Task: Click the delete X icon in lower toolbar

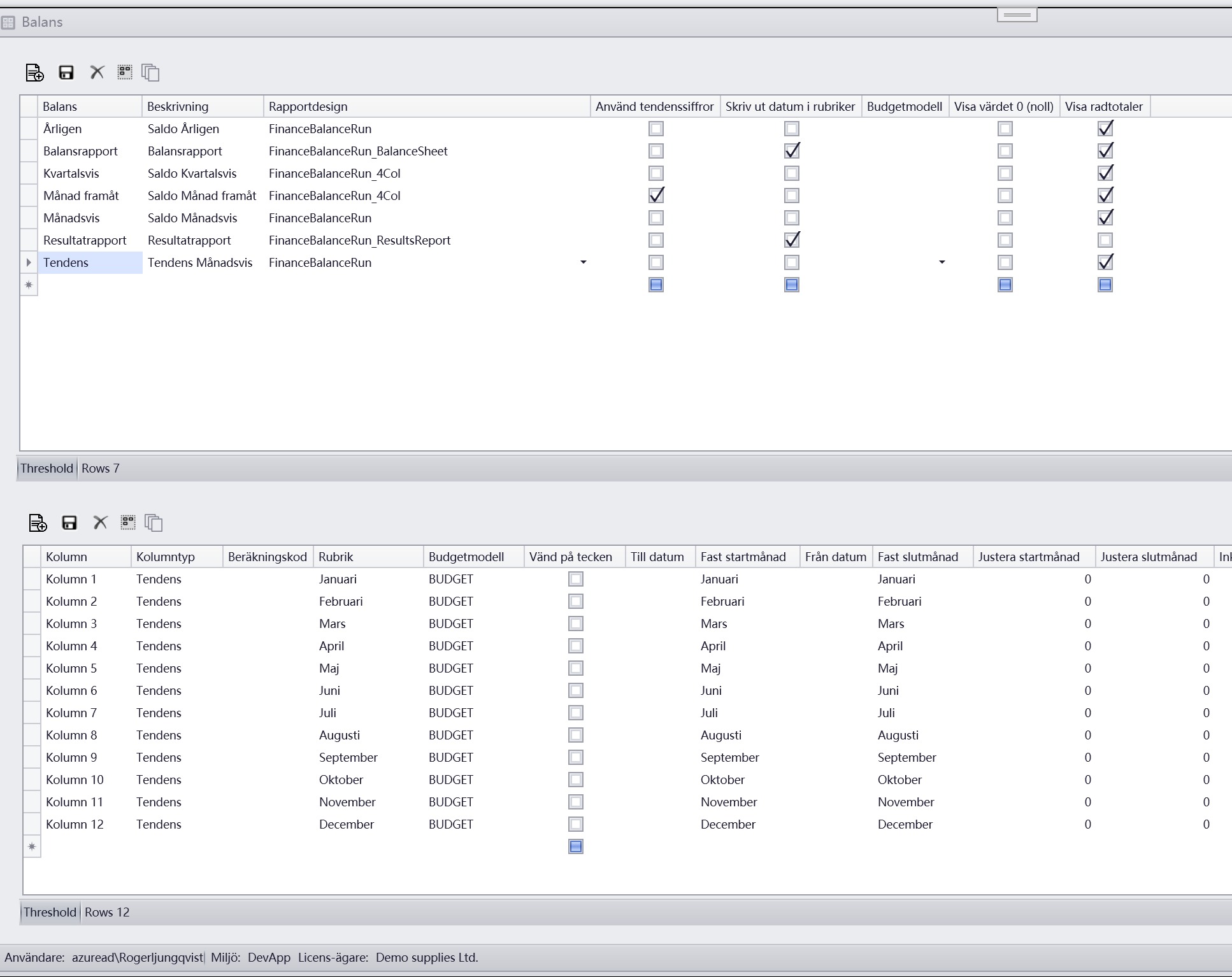Action: 100,523
